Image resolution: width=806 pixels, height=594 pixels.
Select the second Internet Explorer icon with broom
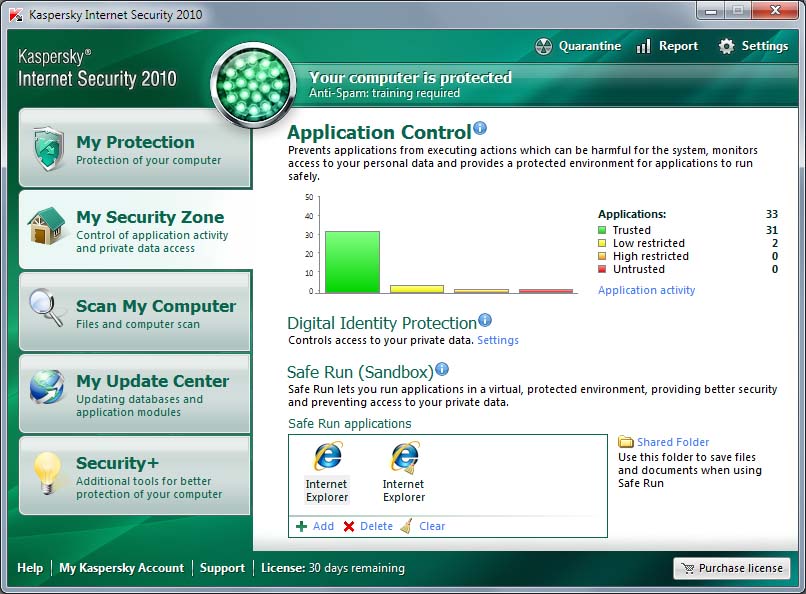coord(405,457)
